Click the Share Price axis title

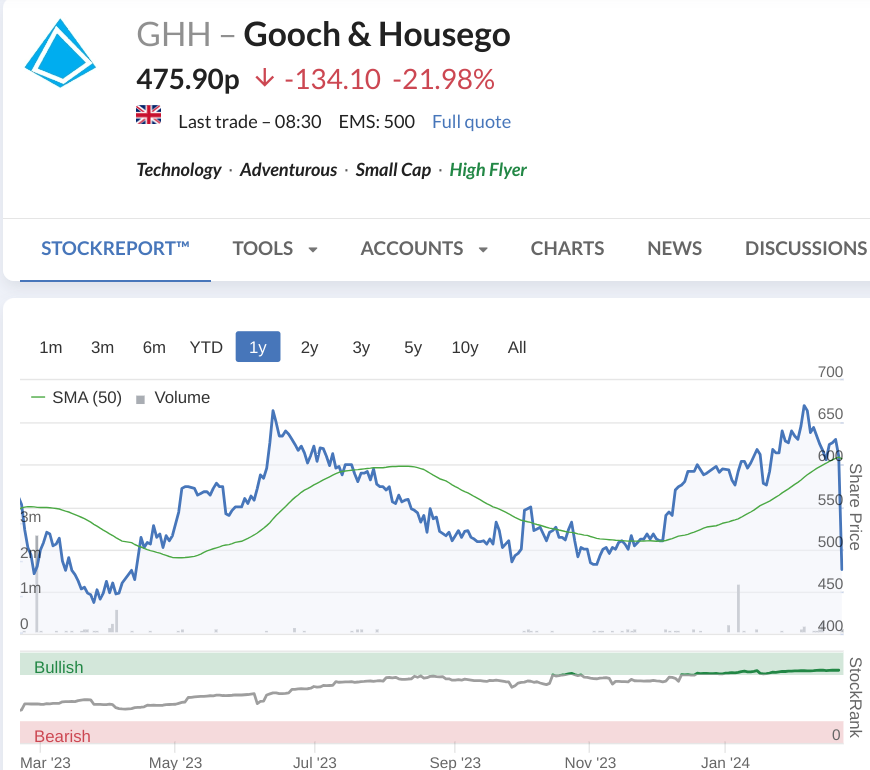(x=856, y=507)
